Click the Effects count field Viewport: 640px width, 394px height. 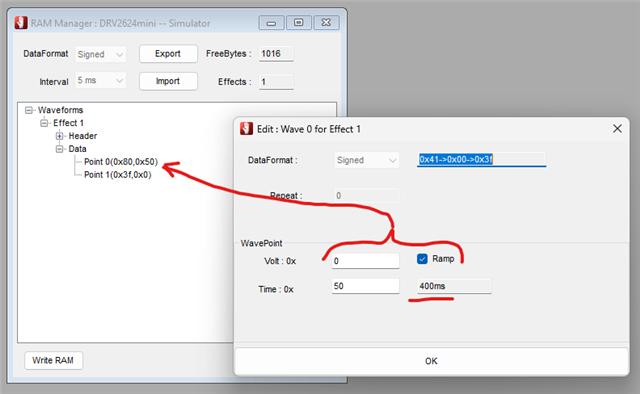click(x=276, y=82)
